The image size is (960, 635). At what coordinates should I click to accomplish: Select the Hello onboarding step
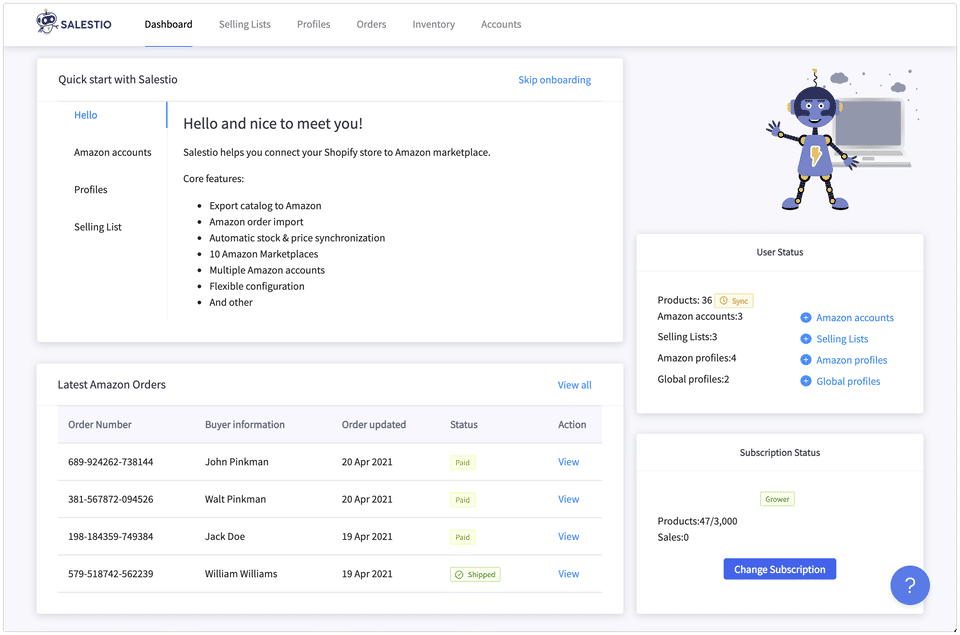pos(86,115)
